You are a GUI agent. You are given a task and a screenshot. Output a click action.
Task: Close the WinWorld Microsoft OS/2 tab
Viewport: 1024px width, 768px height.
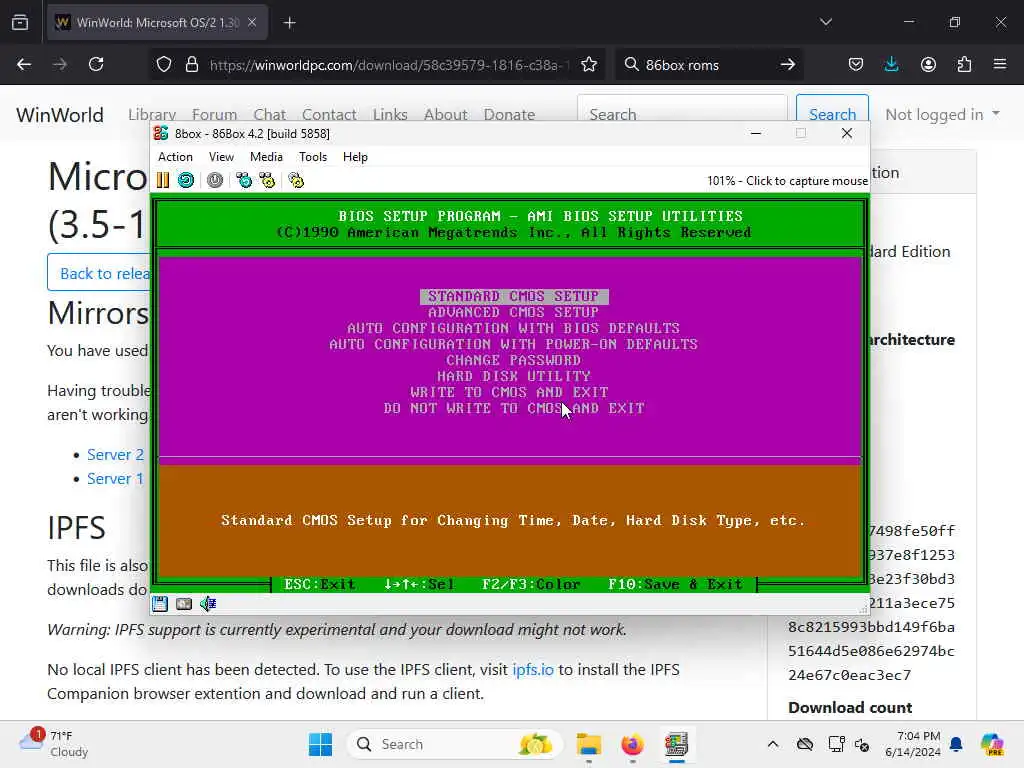point(252,22)
